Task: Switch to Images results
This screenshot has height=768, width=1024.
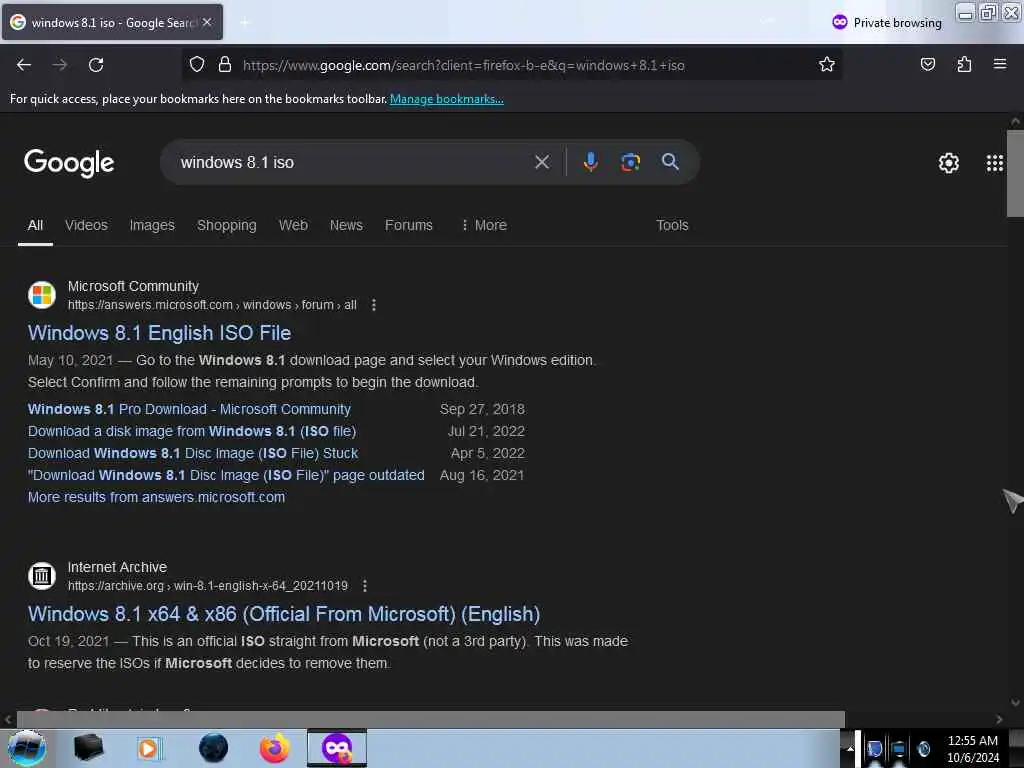Action: 152,225
